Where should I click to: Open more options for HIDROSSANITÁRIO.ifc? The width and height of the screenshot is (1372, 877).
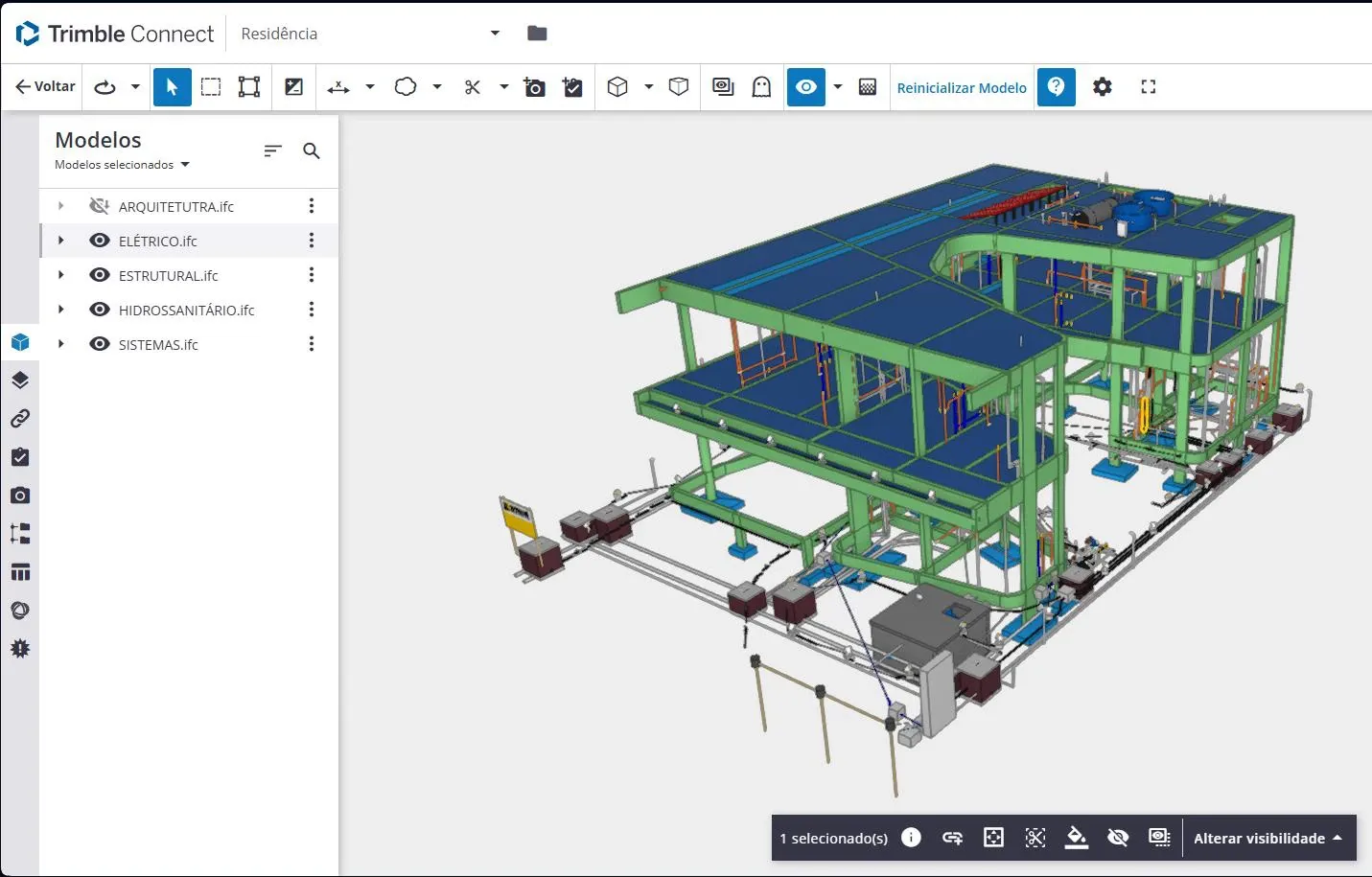tap(312, 310)
